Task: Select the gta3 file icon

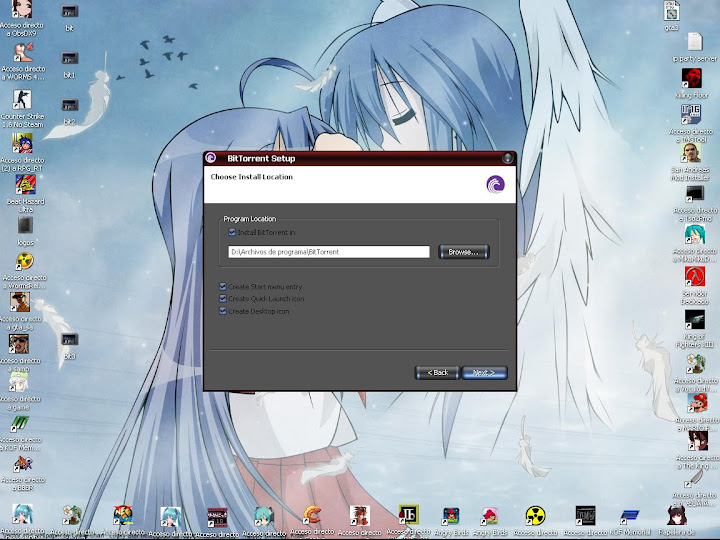Action: point(671,11)
